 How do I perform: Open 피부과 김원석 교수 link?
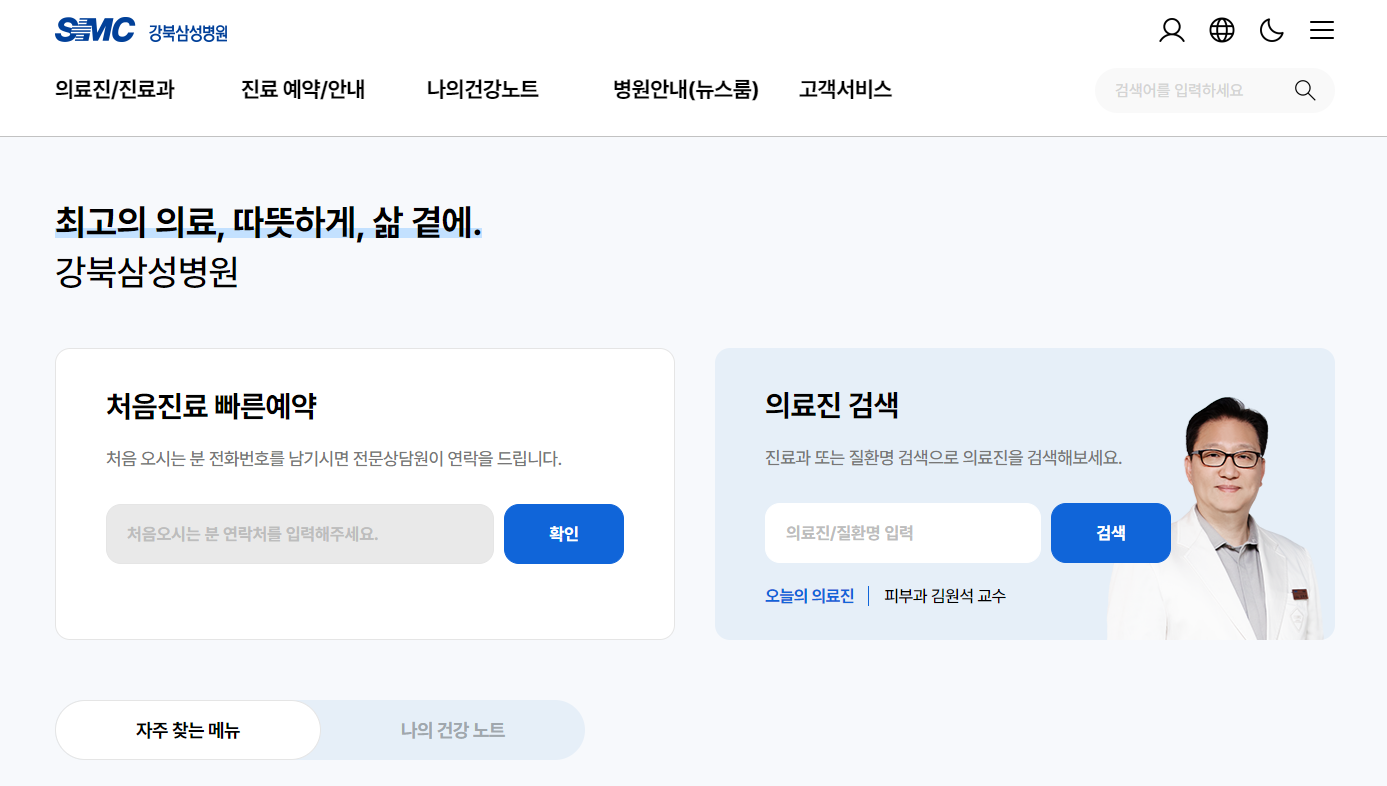pyautogui.click(x=945, y=596)
